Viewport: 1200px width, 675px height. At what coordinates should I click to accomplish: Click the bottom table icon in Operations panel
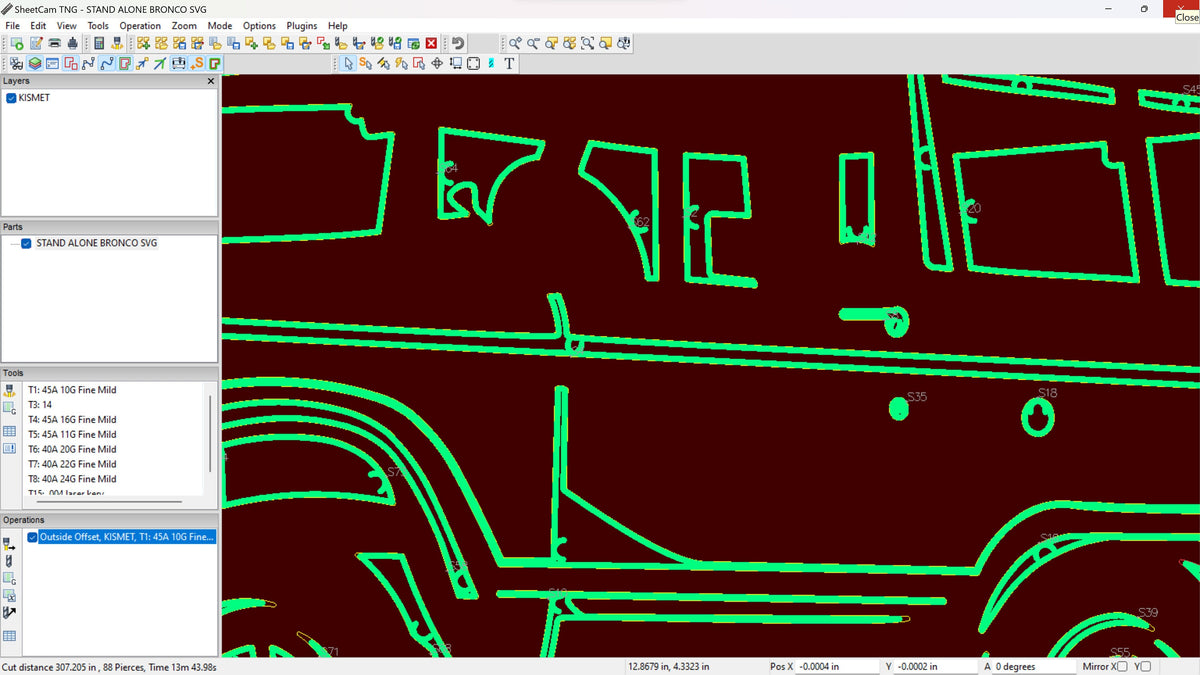(x=9, y=636)
